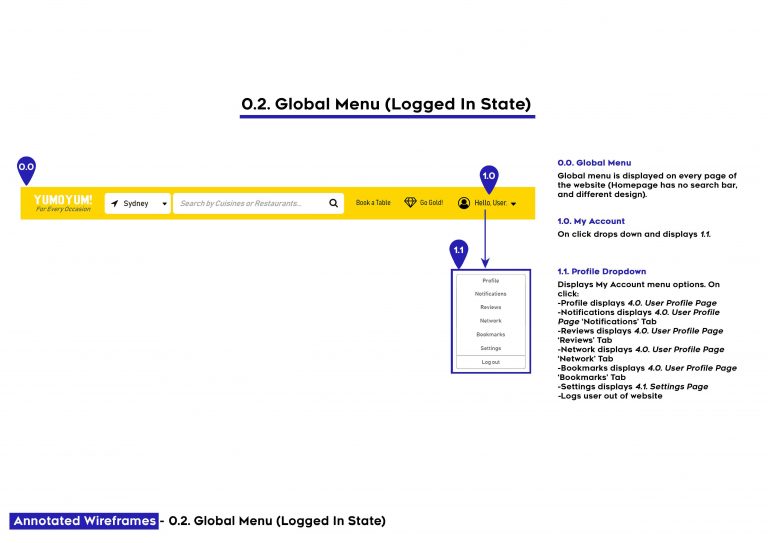The image size is (768, 543).
Task: Click the 'Hello, User' greeting text
Action: 490,203
